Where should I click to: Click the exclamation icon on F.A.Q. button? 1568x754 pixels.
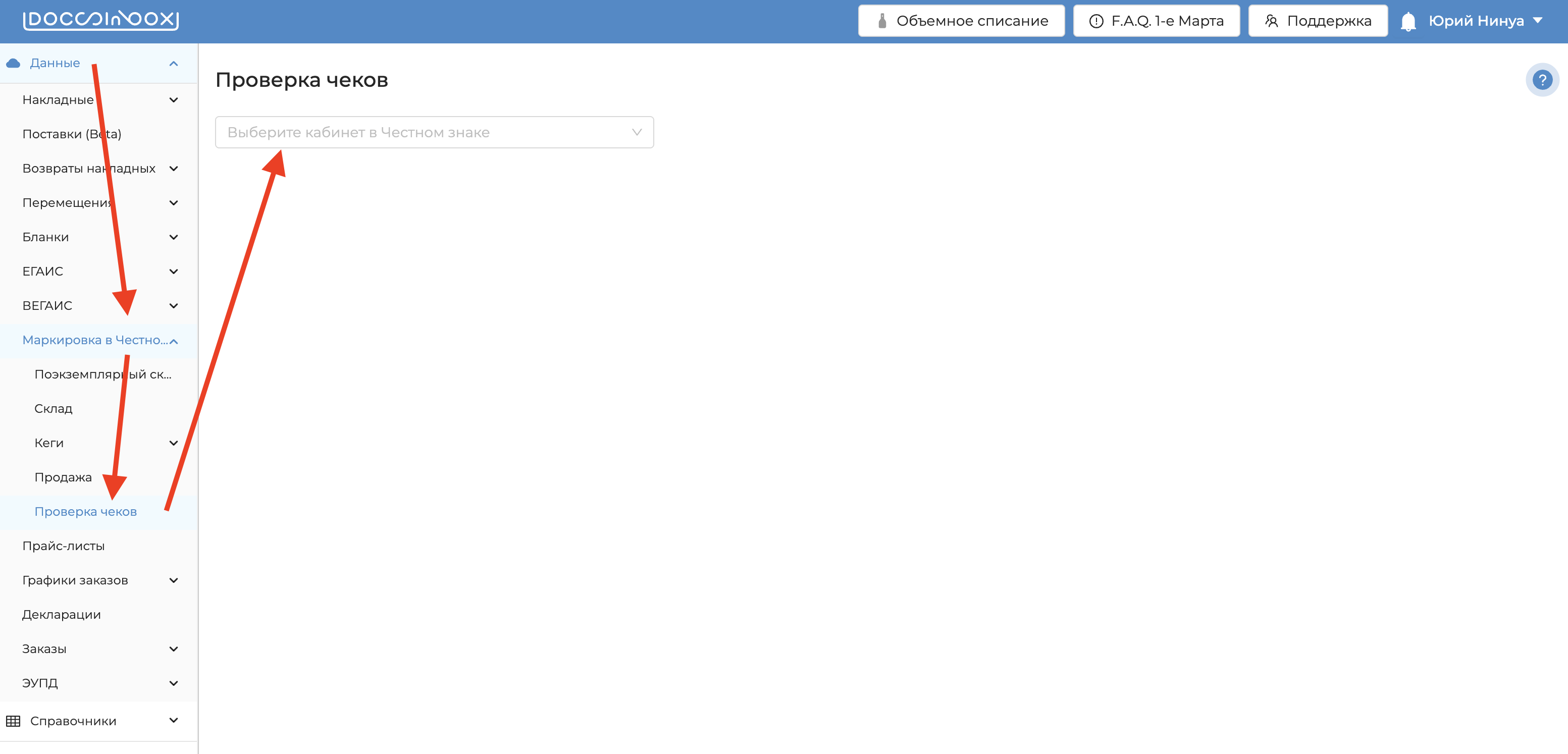click(1095, 21)
